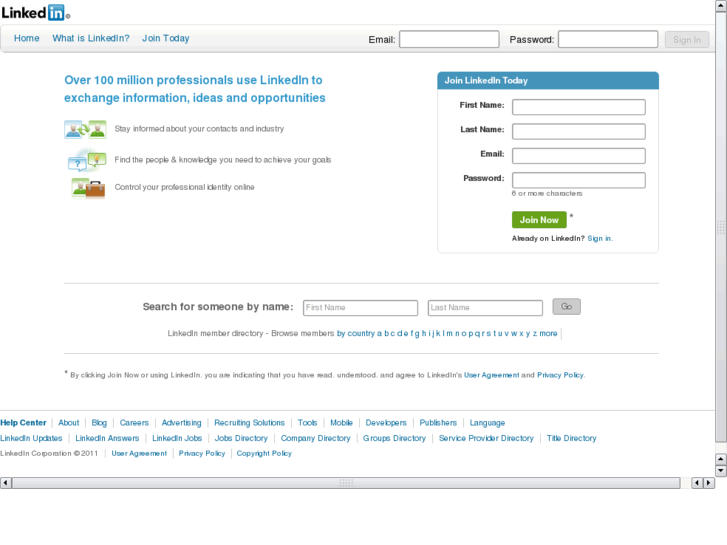Click the Sign in link below Join Now
The width and height of the screenshot is (727, 545).
click(599, 238)
